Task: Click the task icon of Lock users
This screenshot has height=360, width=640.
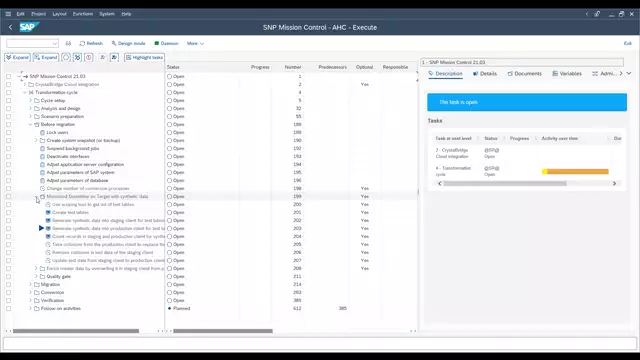Action: [42, 133]
